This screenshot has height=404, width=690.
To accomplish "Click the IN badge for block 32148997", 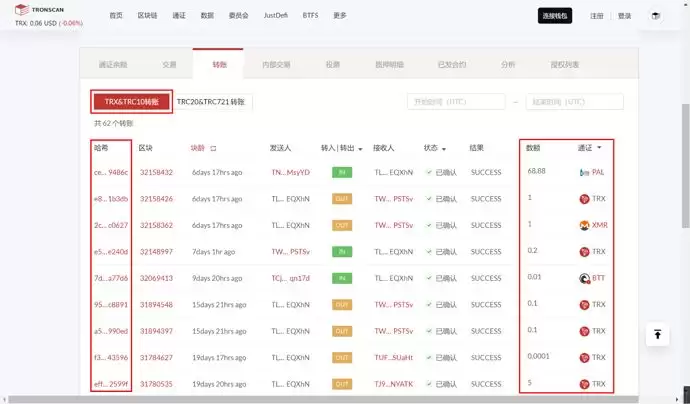I will tap(342, 251).
